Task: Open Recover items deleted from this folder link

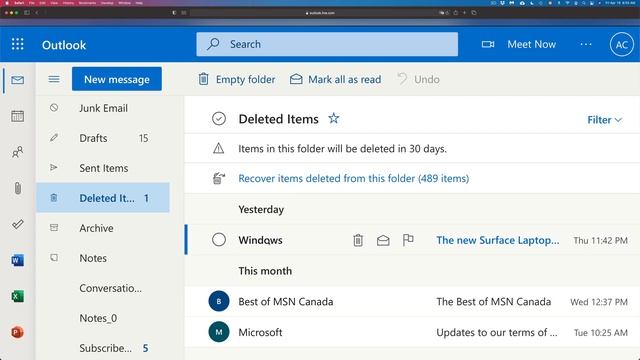Action: coord(353,178)
